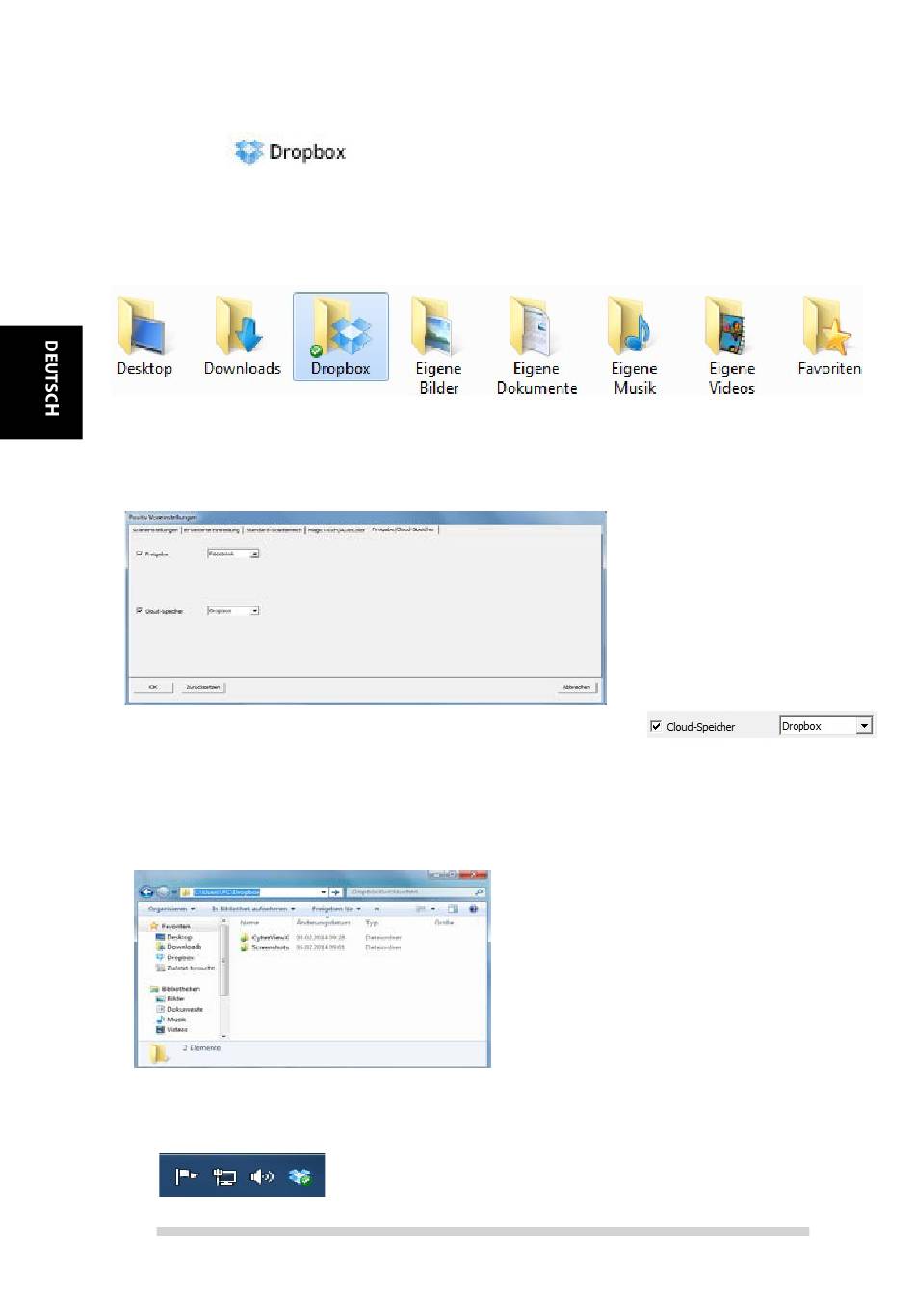
Task: Select Videos library in navigation pane
Action: pyautogui.click(x=171, y=1029)
